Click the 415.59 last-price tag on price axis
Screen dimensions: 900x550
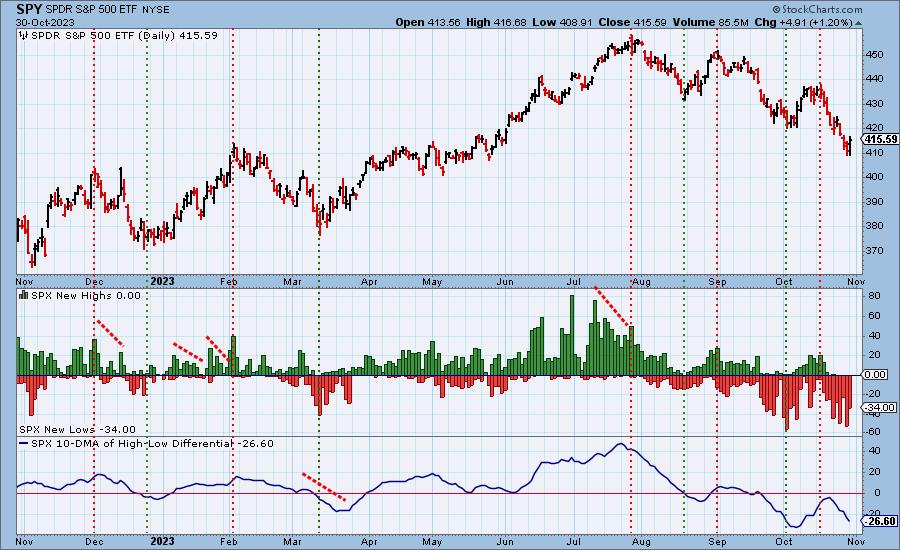(x=881, y=140)
